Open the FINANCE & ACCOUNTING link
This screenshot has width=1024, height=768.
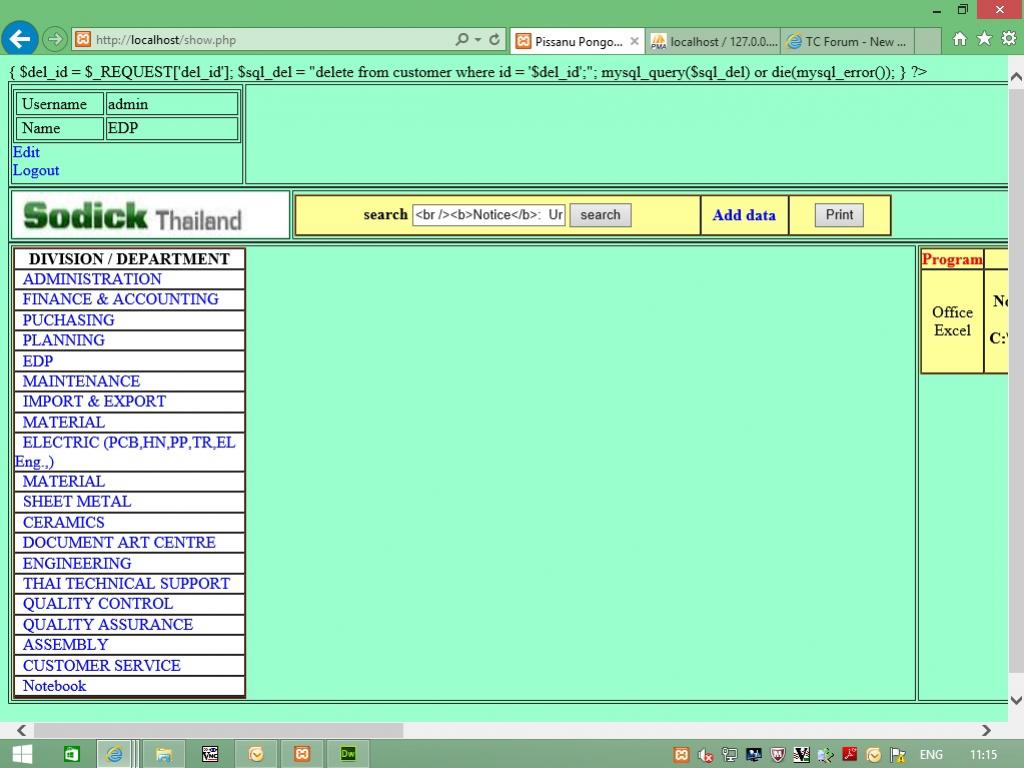coord(121,299)
